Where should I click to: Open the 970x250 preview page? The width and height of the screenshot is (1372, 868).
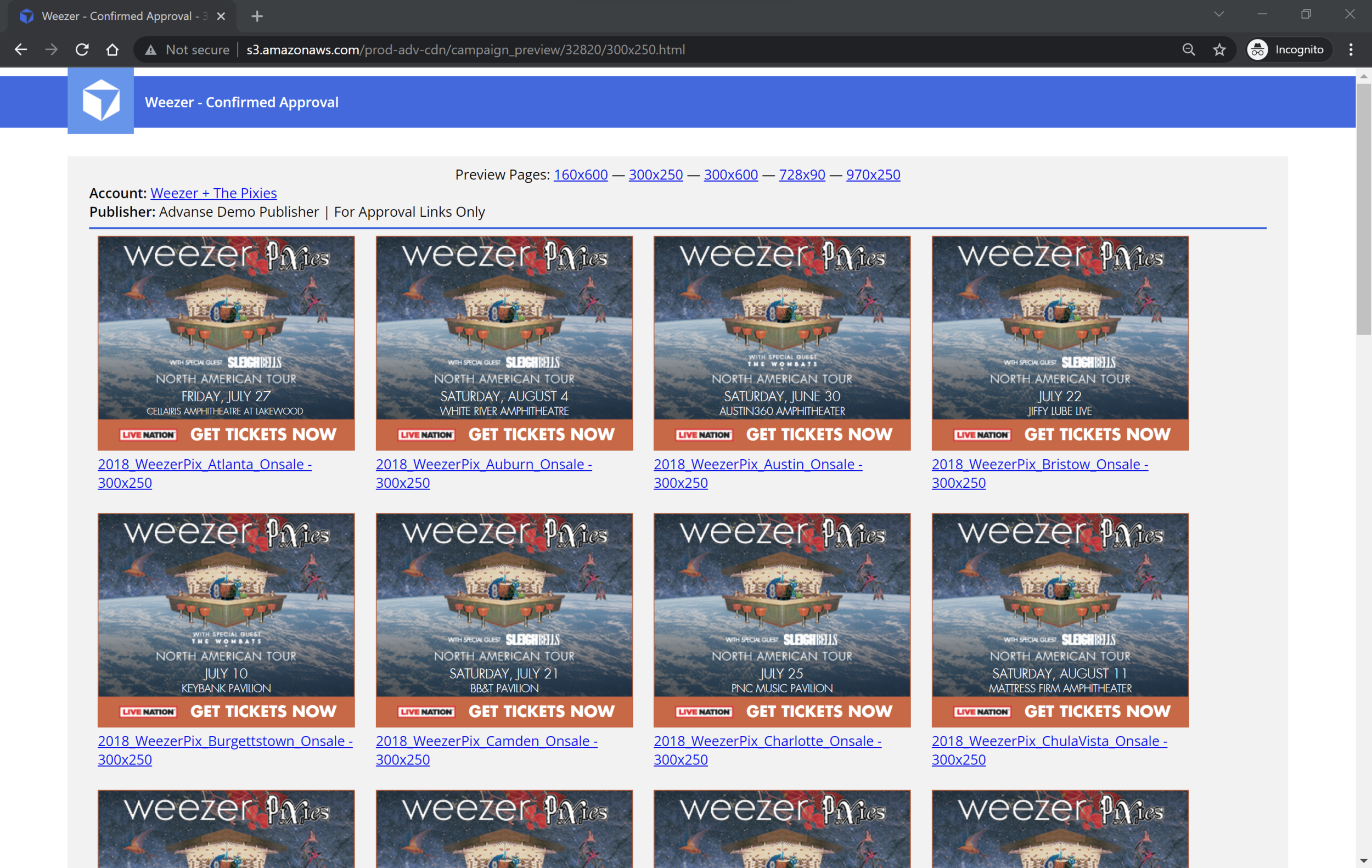click(873, 175)
